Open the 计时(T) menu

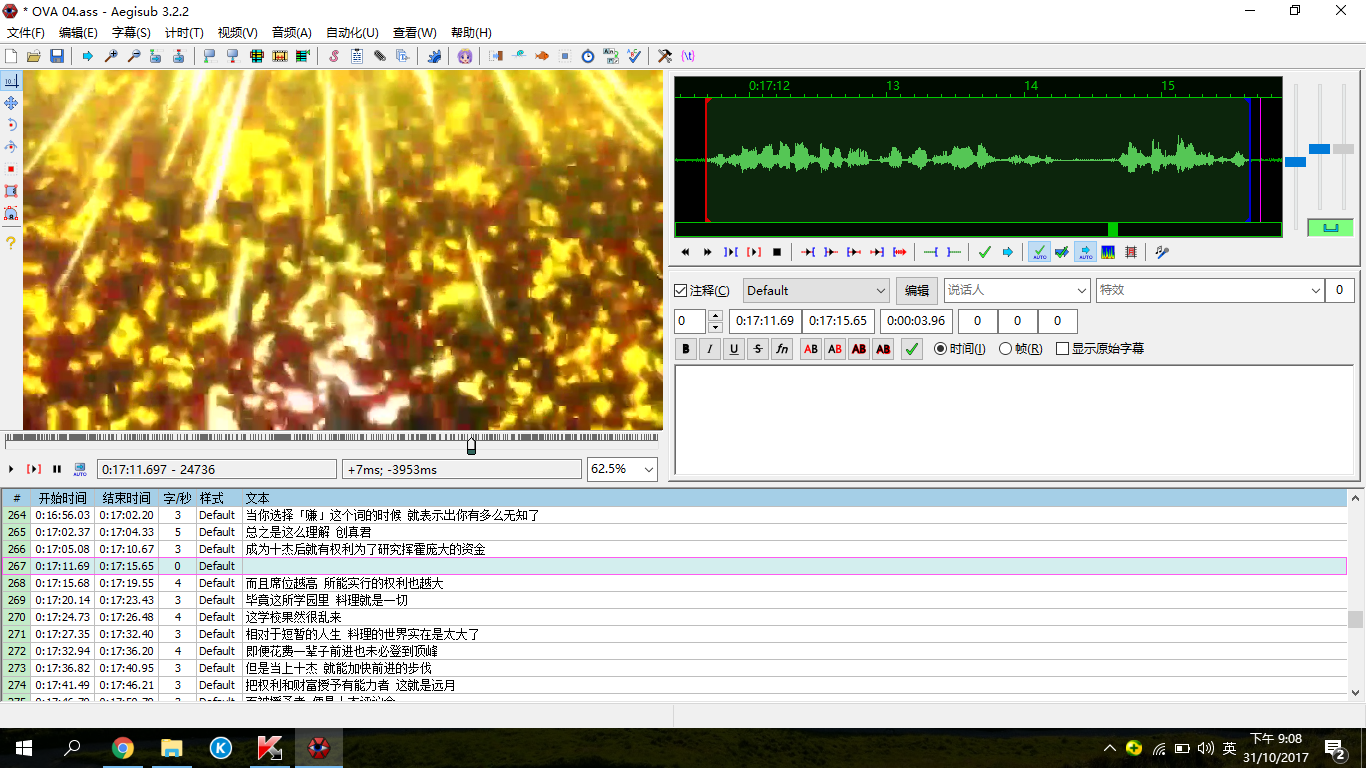[184, 33]
